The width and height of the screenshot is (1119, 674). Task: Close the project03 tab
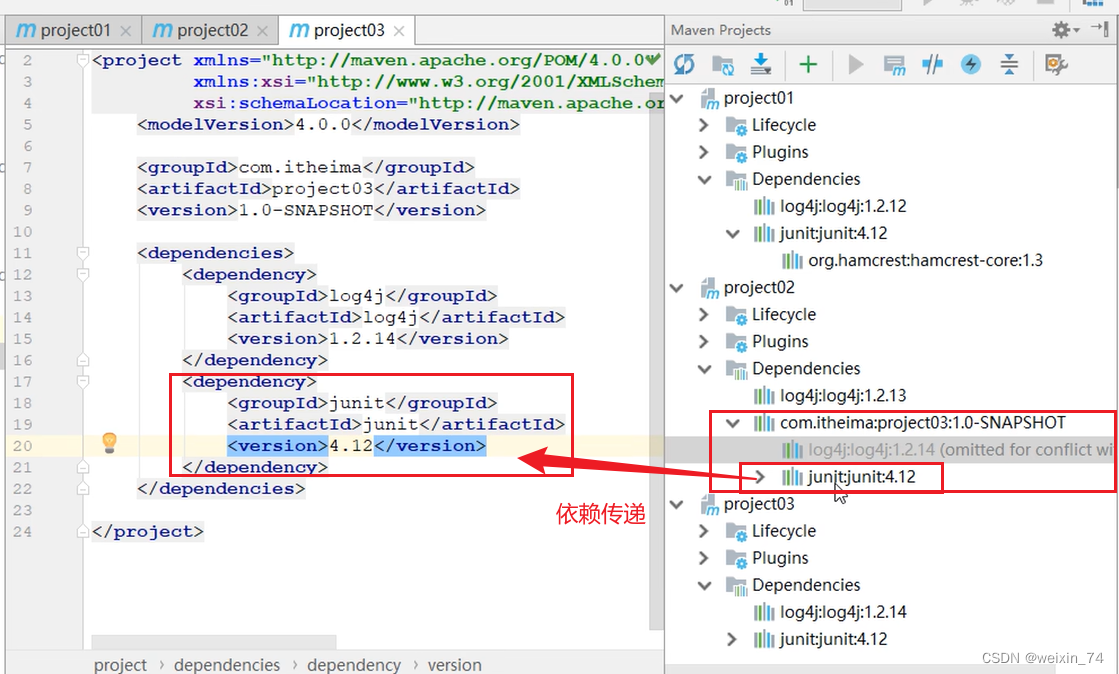[399, 31]
